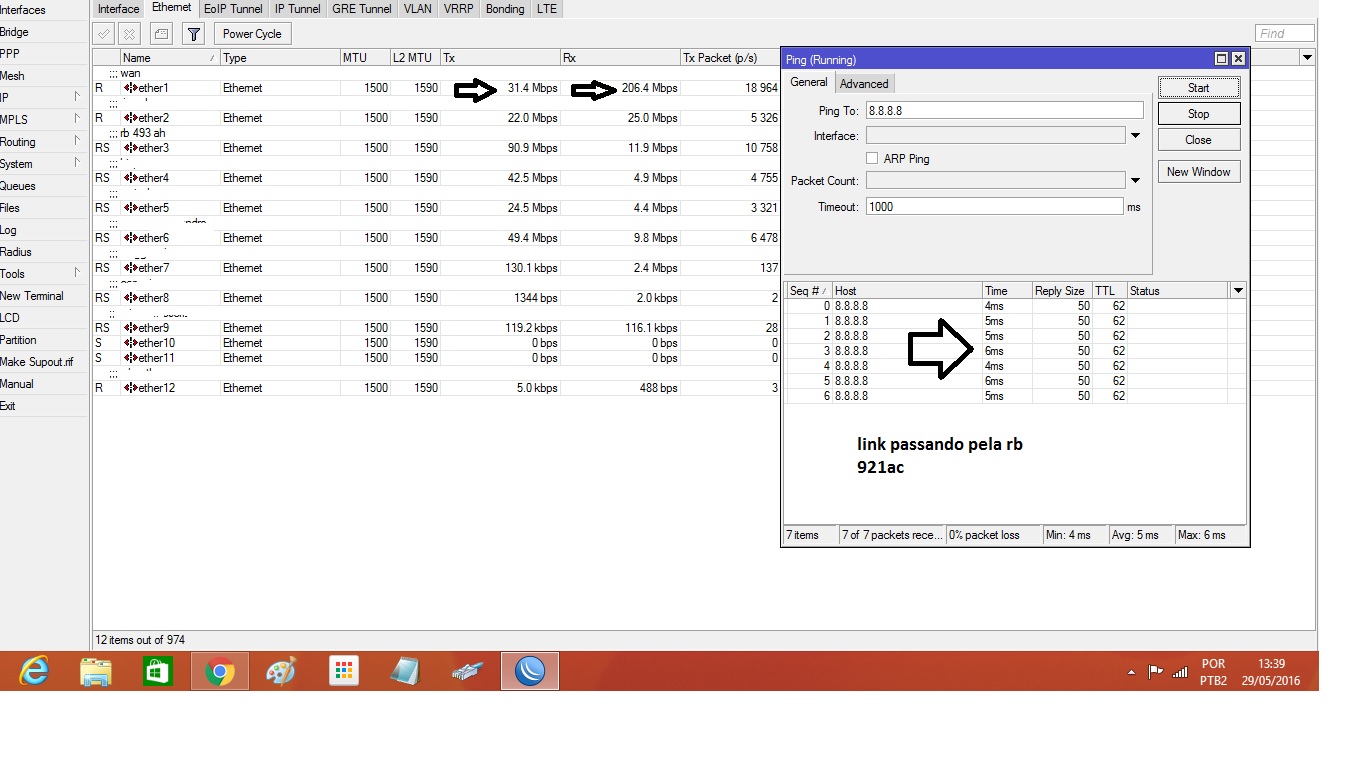Select the General tab in Ping

(808, 82)
